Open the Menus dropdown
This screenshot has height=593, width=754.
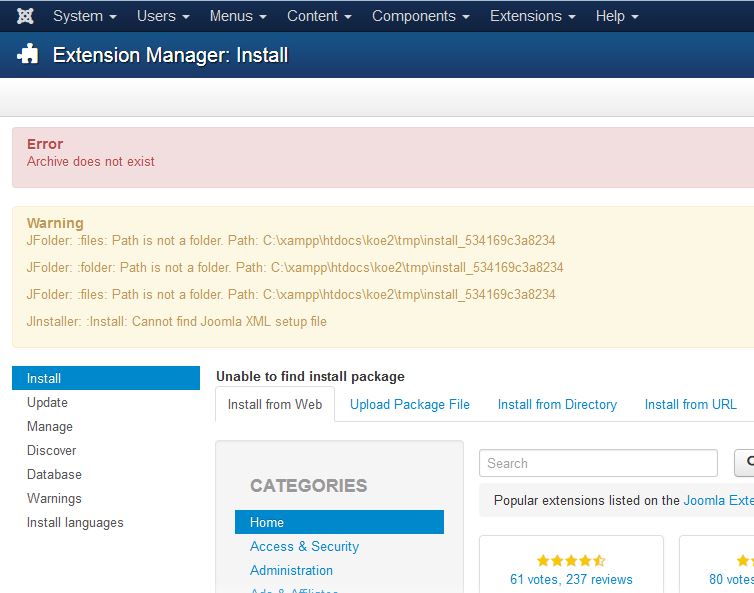tap(238, 16)
